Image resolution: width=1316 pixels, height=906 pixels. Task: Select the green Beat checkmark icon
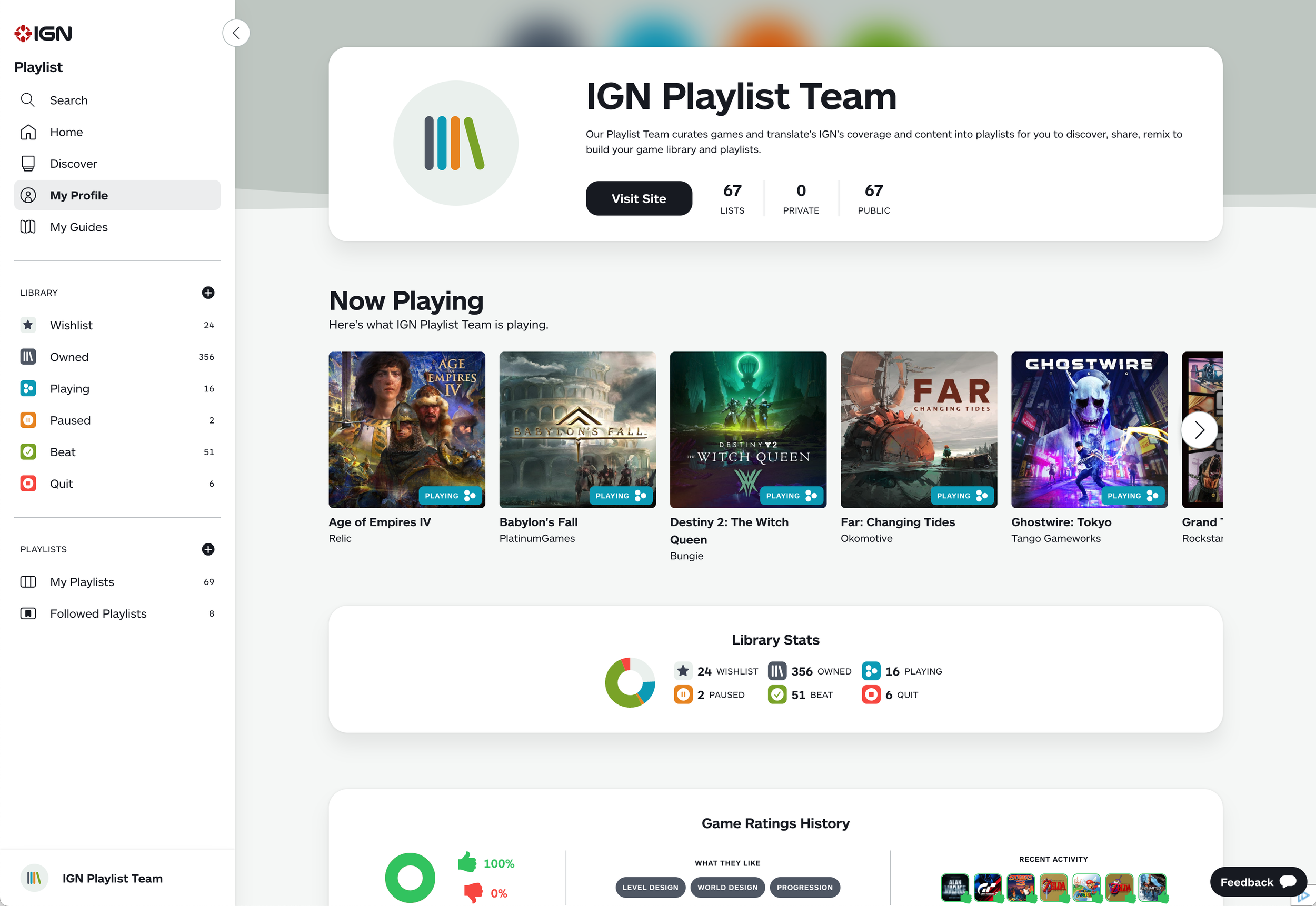[x=28, y=452]
